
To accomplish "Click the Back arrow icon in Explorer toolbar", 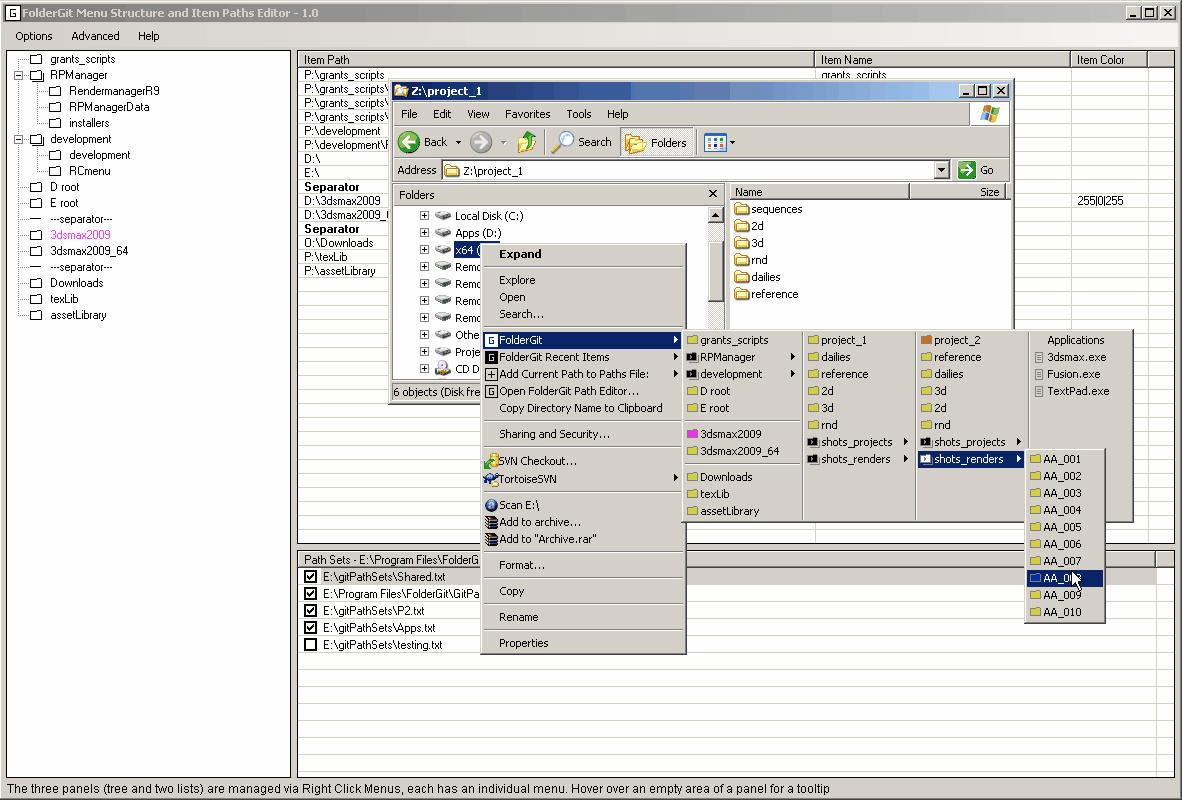I will pos(409,142).
